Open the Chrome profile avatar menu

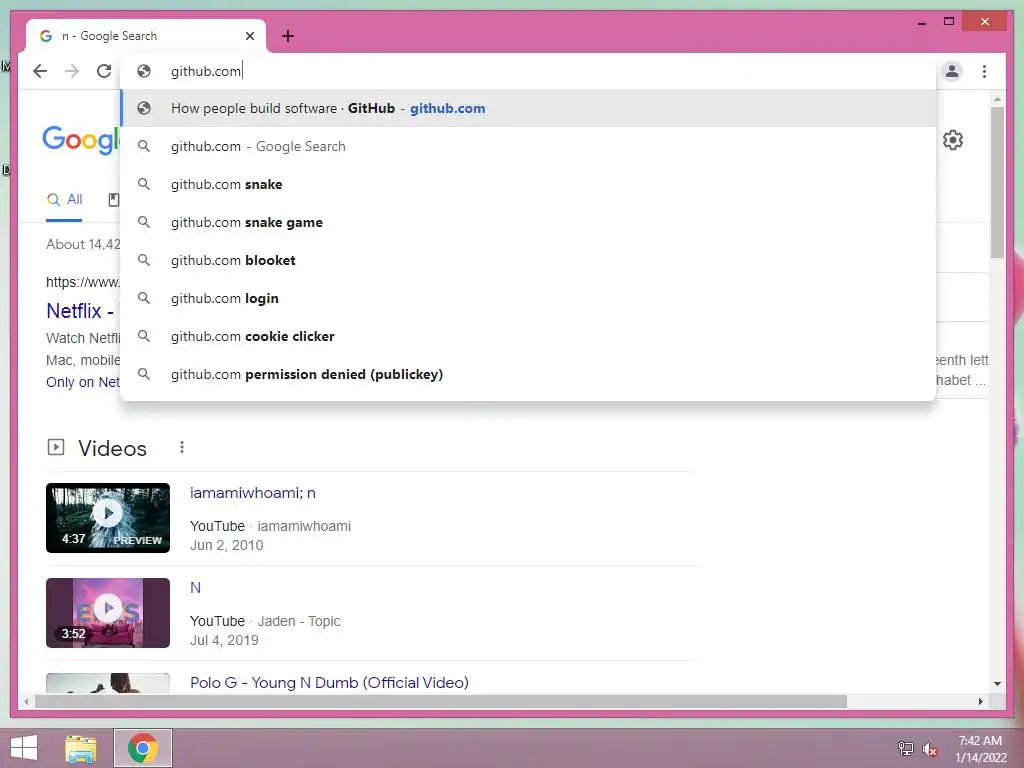[952, 71]
